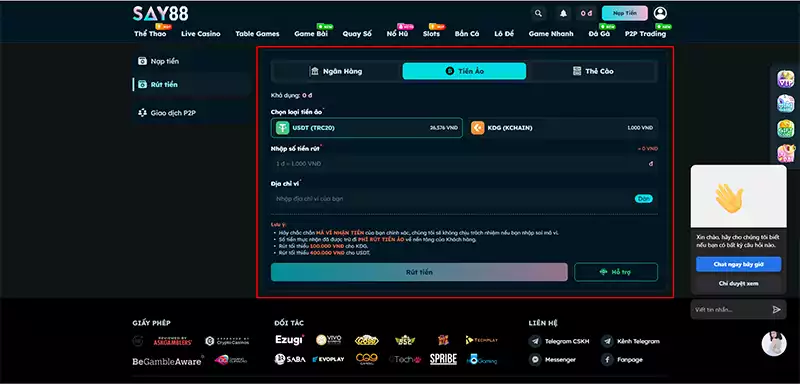Open the Telegram CSKH contact icon

535,341
